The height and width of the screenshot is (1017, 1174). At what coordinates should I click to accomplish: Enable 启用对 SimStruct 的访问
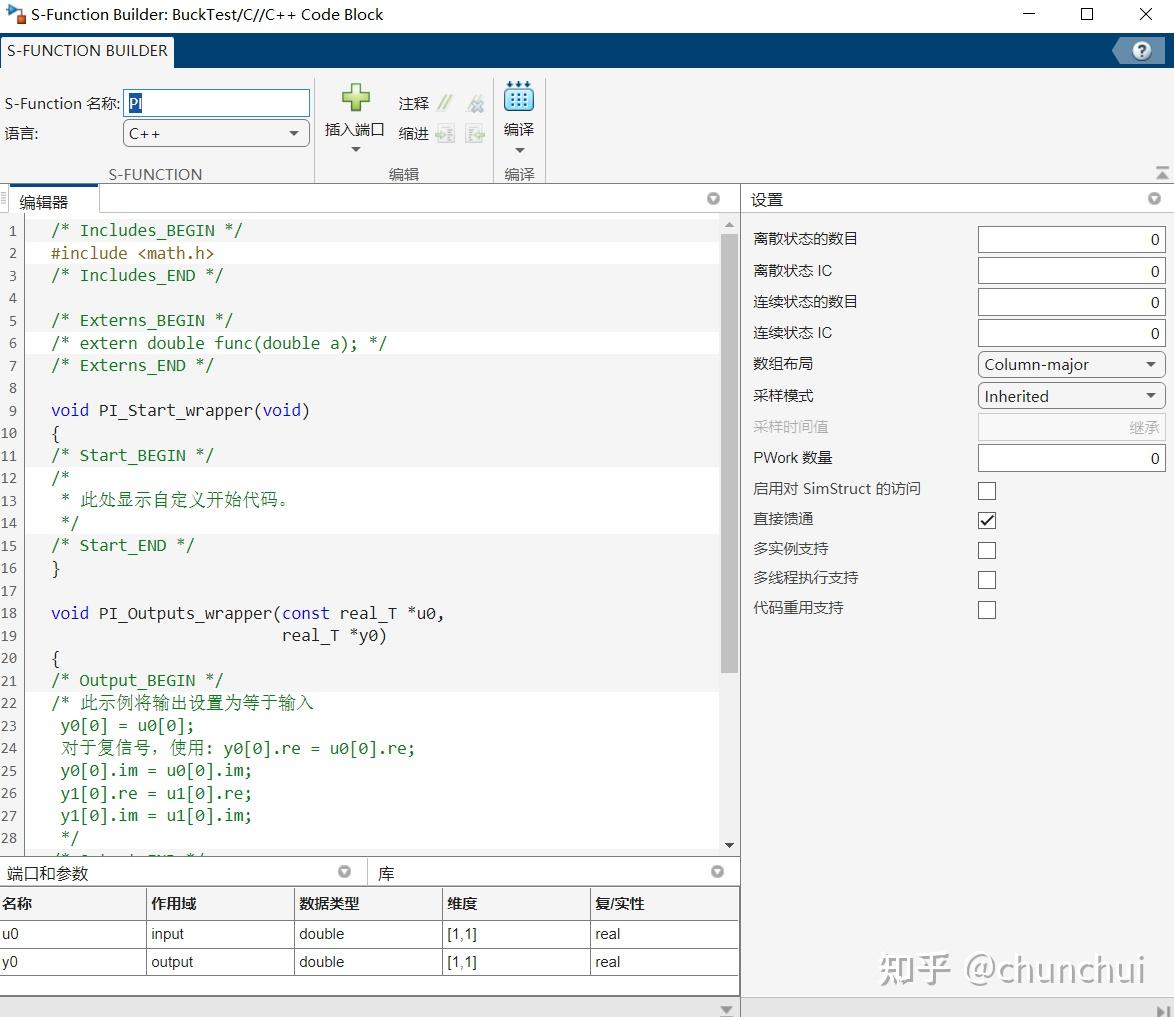(987, 490)
